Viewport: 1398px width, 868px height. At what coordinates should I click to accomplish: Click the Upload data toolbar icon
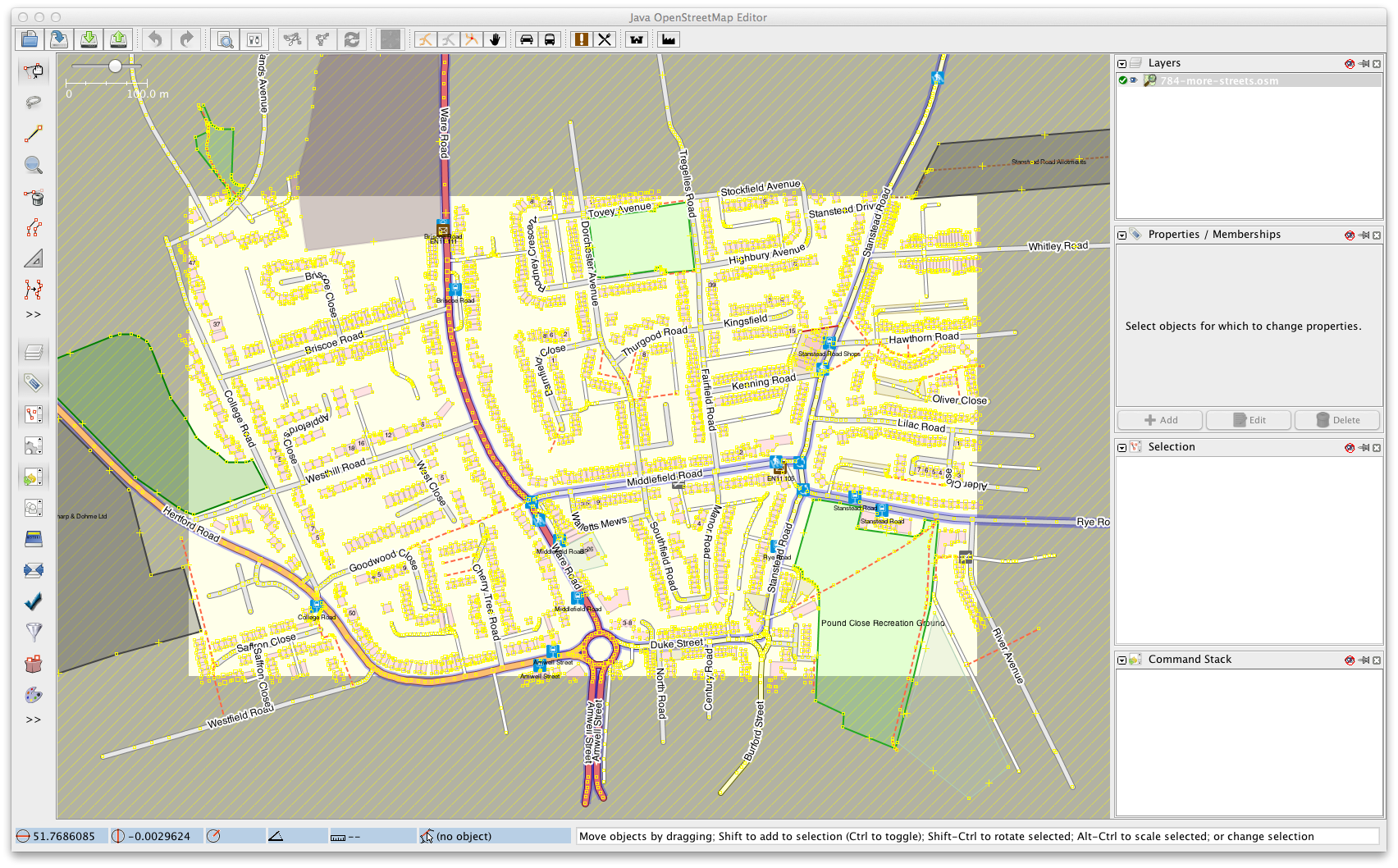tap(118, 39)
